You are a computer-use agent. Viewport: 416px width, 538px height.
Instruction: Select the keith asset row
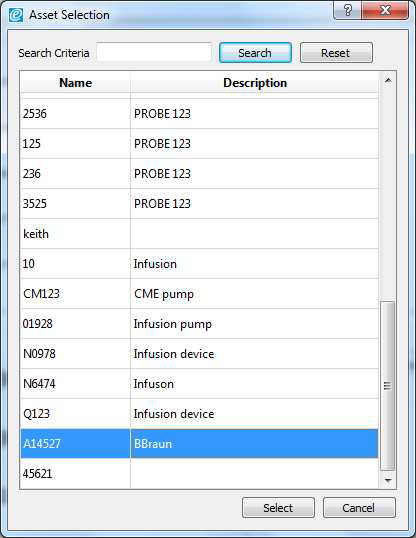point(199,234)
